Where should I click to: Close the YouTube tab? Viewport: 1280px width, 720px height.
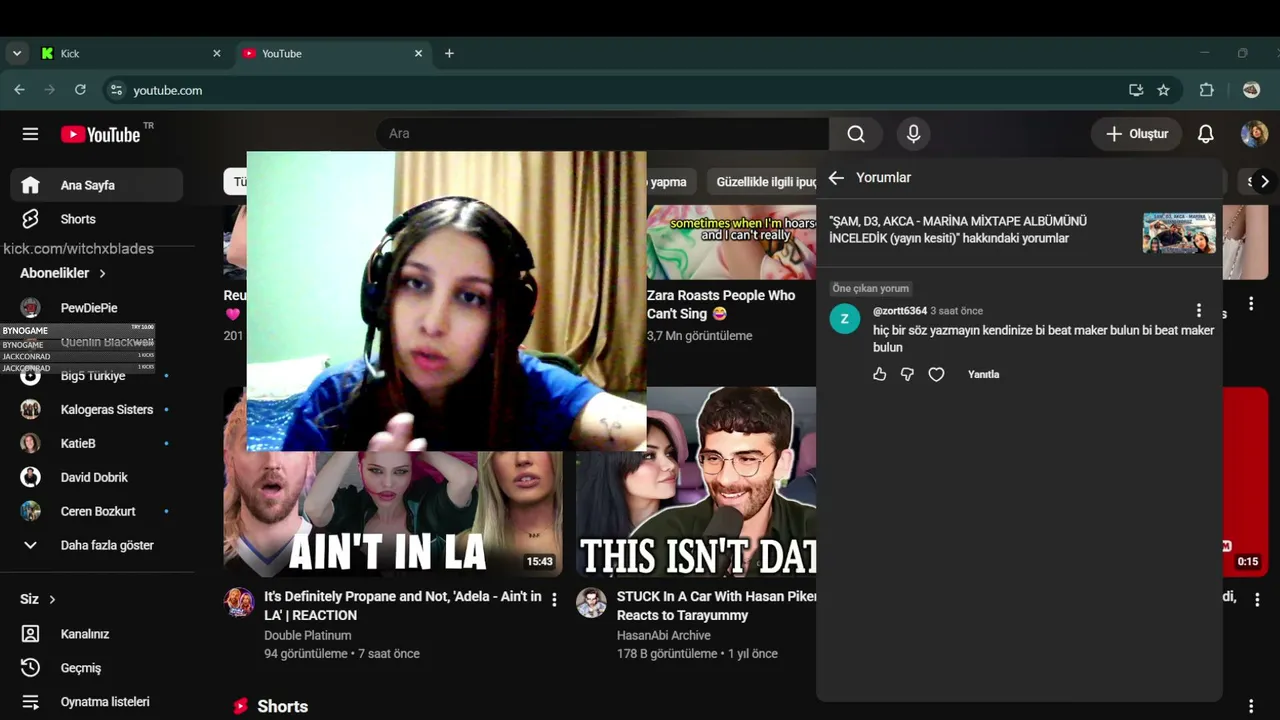click(x=419, y=54)
